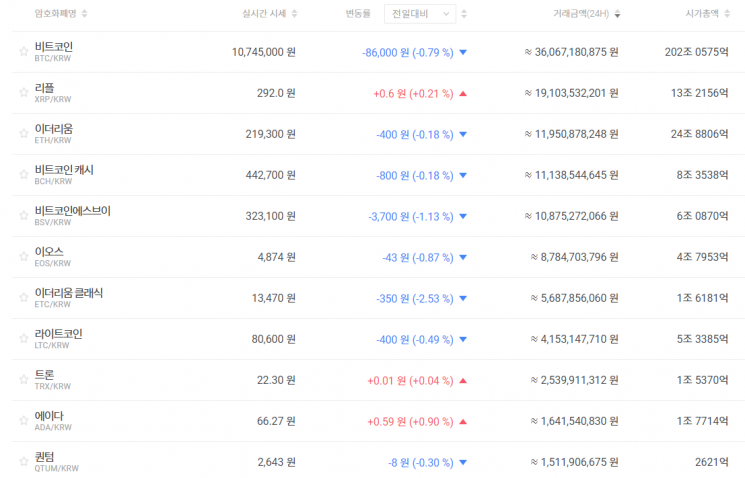Open the 비트코인에스브이 coin link

tap(73, 211)
